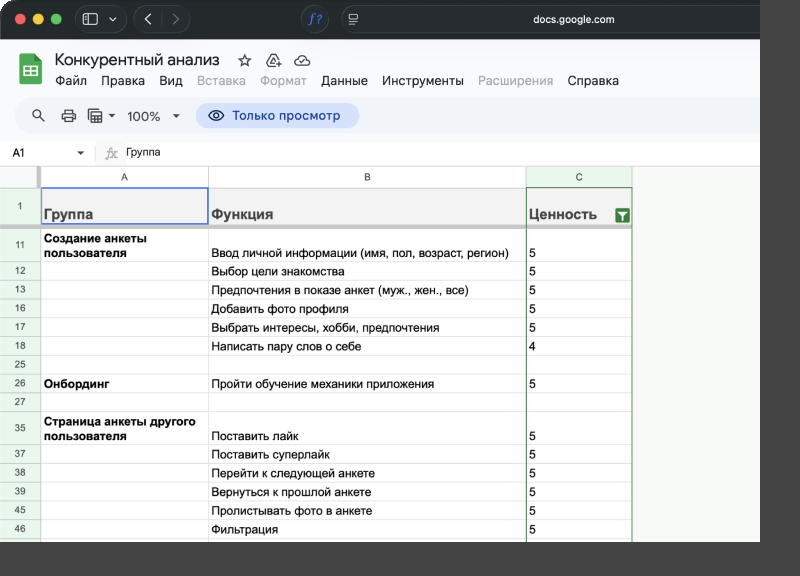Select cell Ввод личной информации
This screenshot has width=800, height=576.
[367, 245]
